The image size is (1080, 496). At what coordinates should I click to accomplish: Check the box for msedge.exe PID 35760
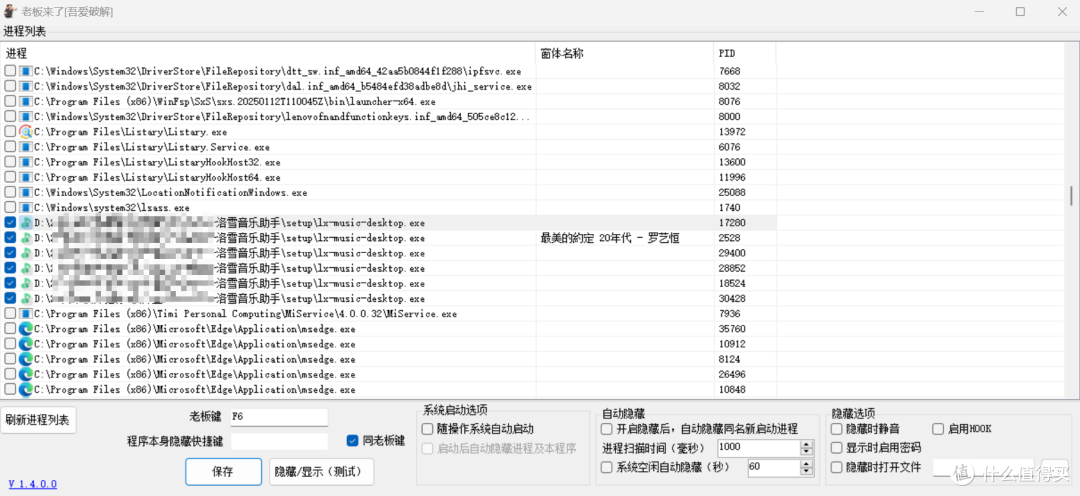pyautogui.click(x=10, y=329)
